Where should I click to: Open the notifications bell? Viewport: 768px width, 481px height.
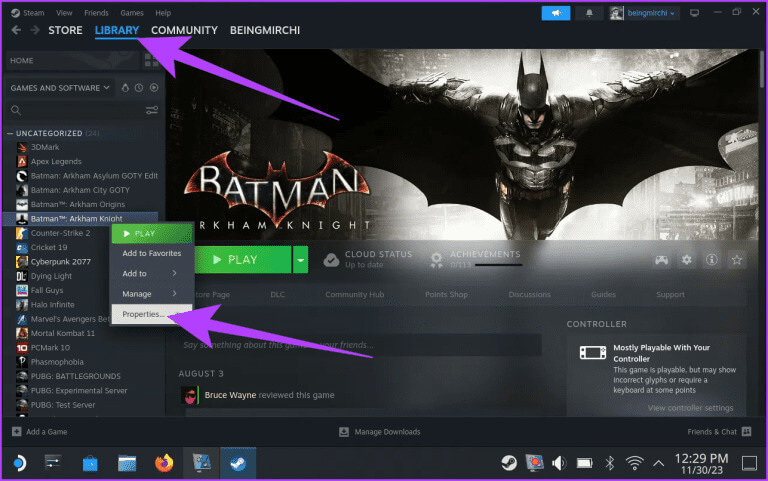(589, 13)
